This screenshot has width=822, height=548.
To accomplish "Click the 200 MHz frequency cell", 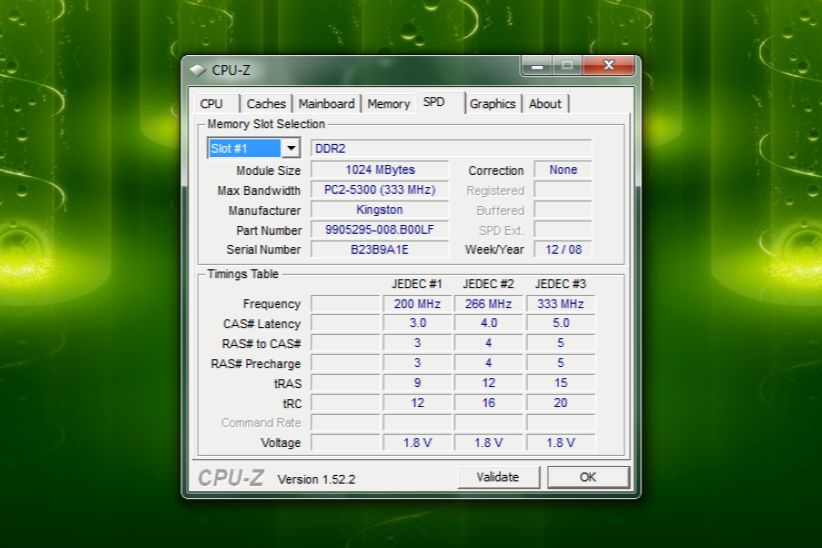I will pos(417,304).
